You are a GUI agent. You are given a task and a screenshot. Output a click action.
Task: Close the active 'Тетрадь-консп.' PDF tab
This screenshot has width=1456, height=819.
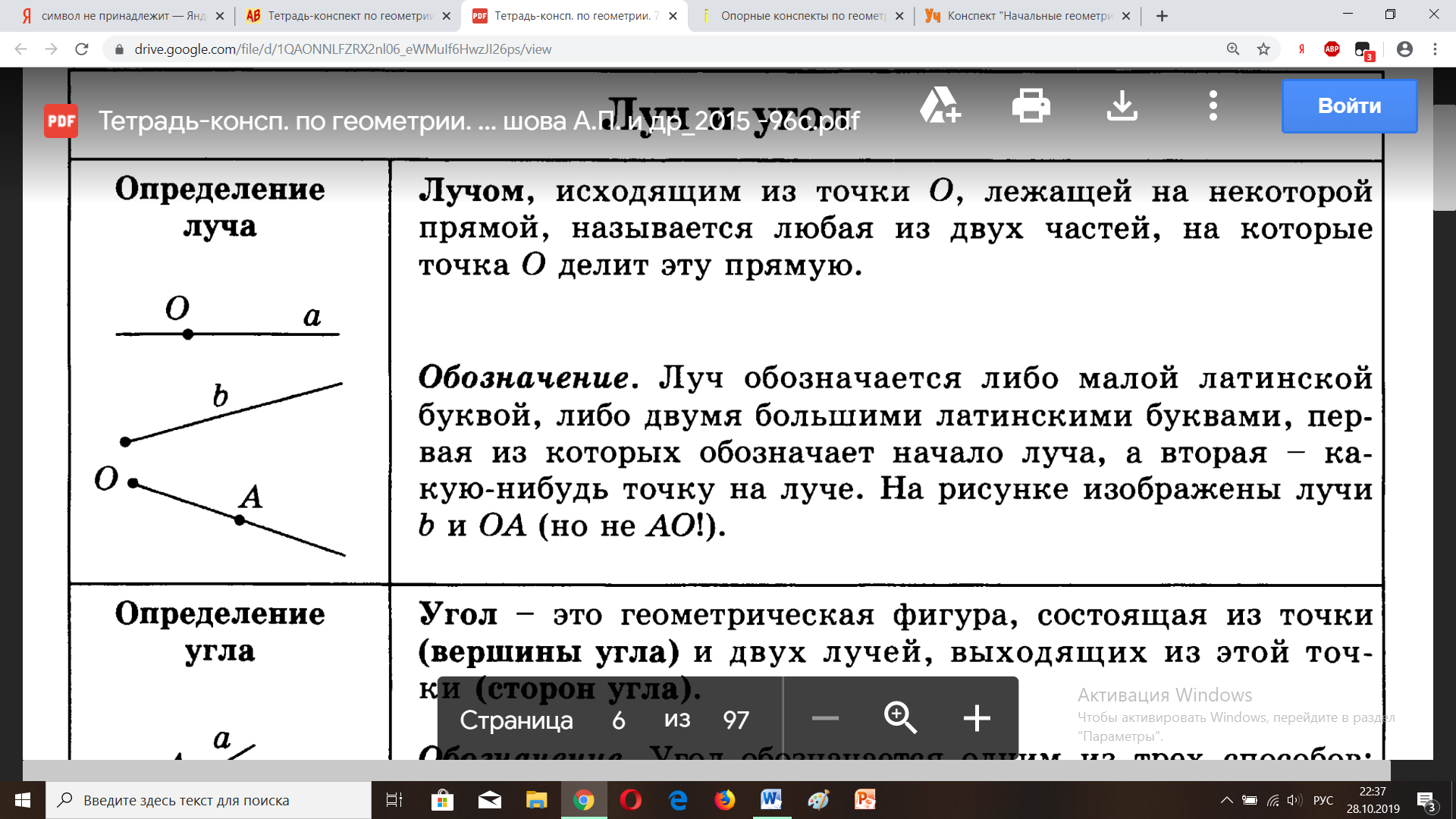click(673, 16)
